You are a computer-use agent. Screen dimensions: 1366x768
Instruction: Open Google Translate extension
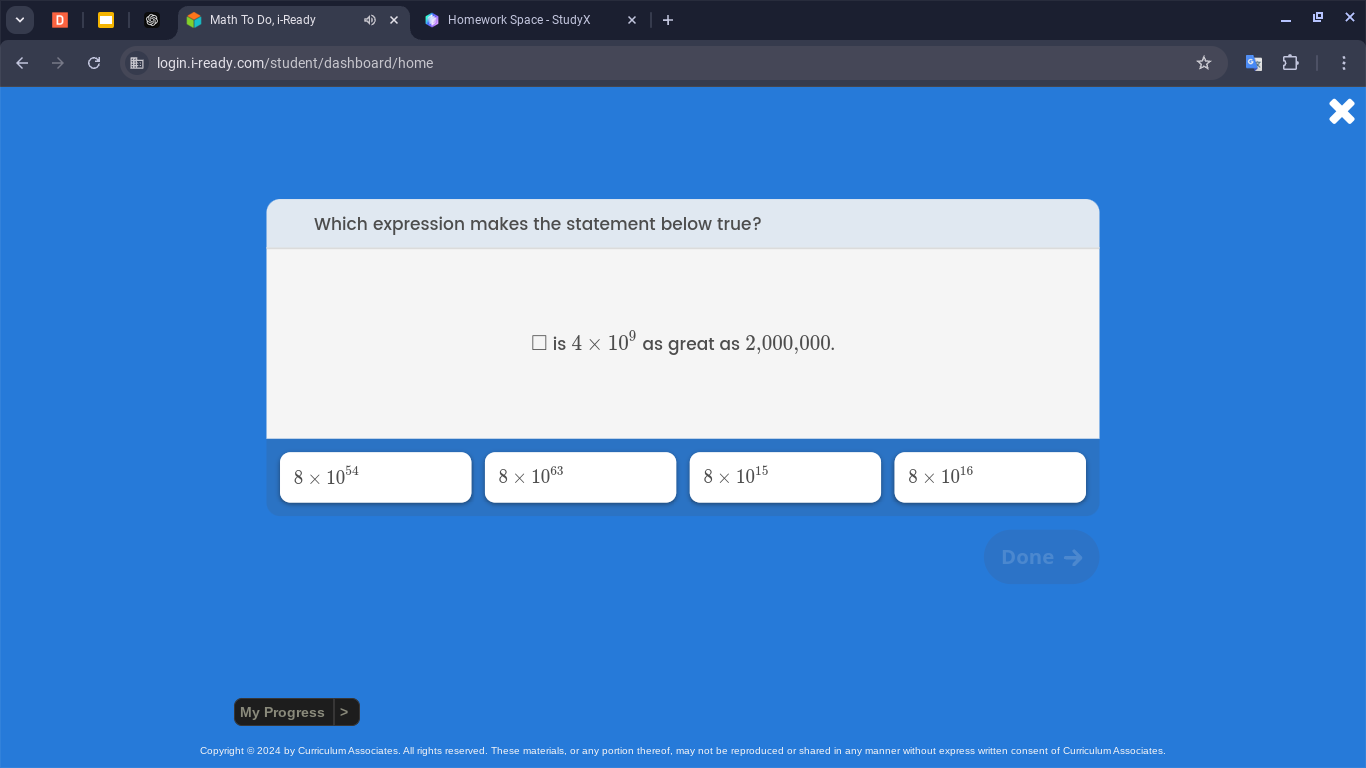1254,63
